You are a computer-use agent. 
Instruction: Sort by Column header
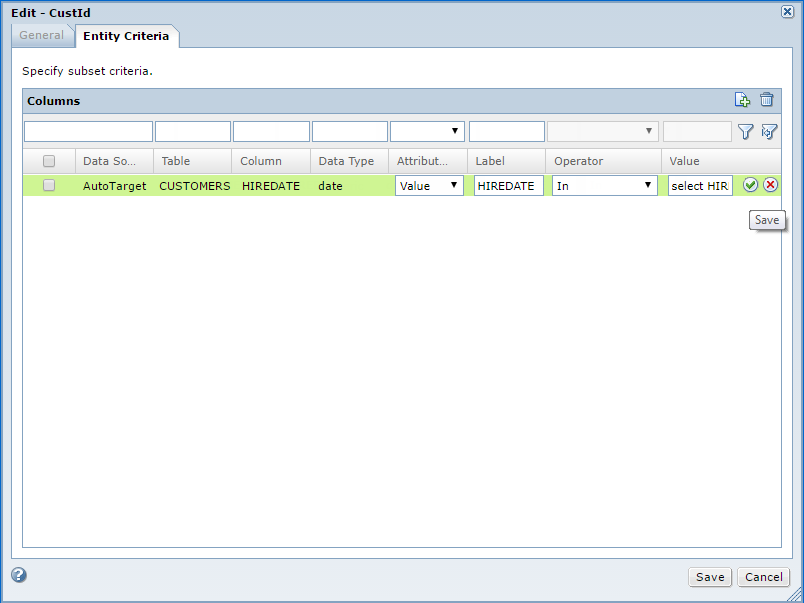click(271, 161)
